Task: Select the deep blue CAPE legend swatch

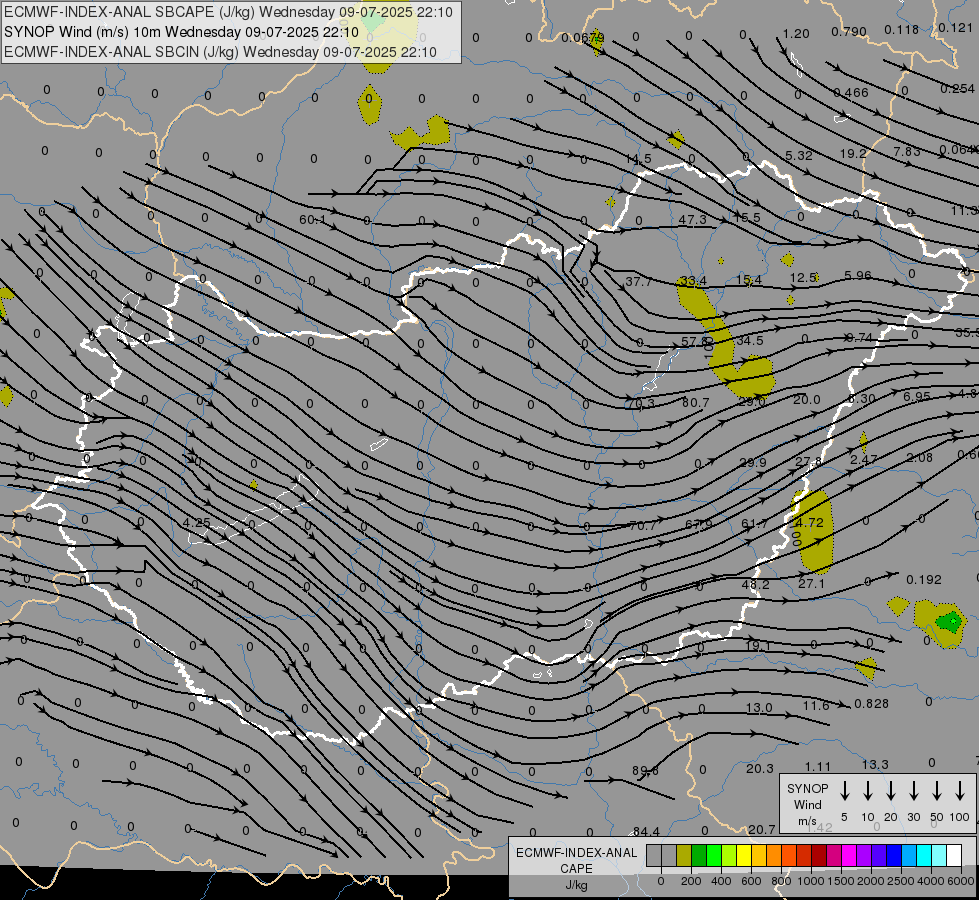Action: (x=893, y=855)
